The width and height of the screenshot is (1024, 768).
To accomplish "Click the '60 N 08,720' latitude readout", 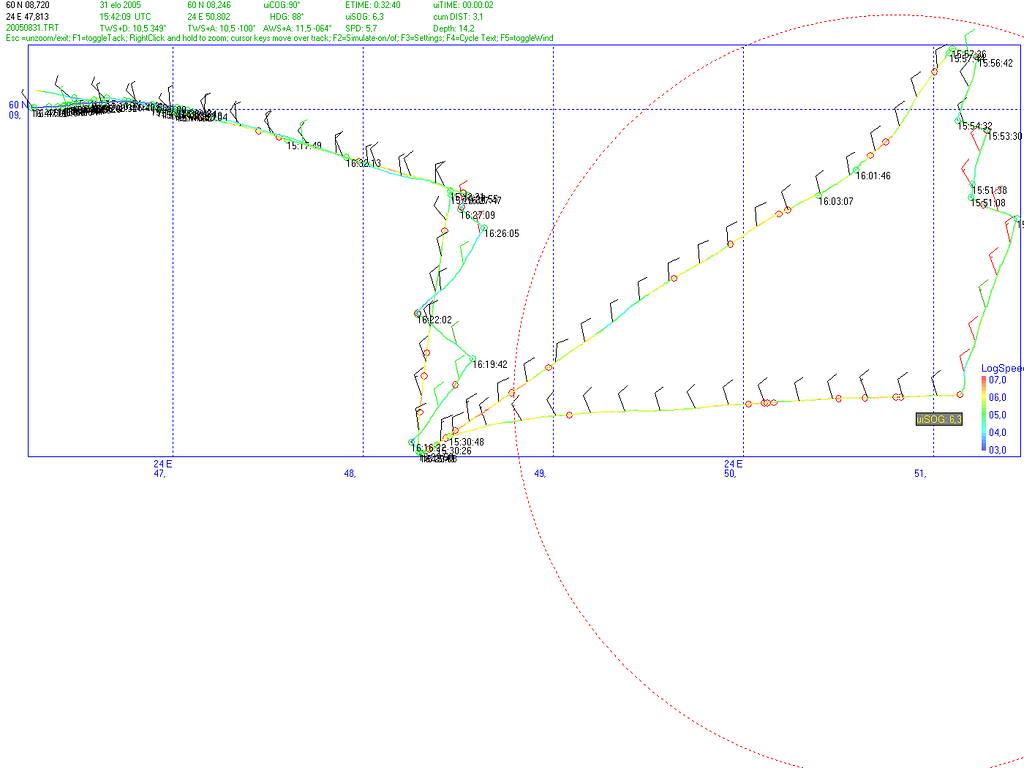I will tap(27, 5).
